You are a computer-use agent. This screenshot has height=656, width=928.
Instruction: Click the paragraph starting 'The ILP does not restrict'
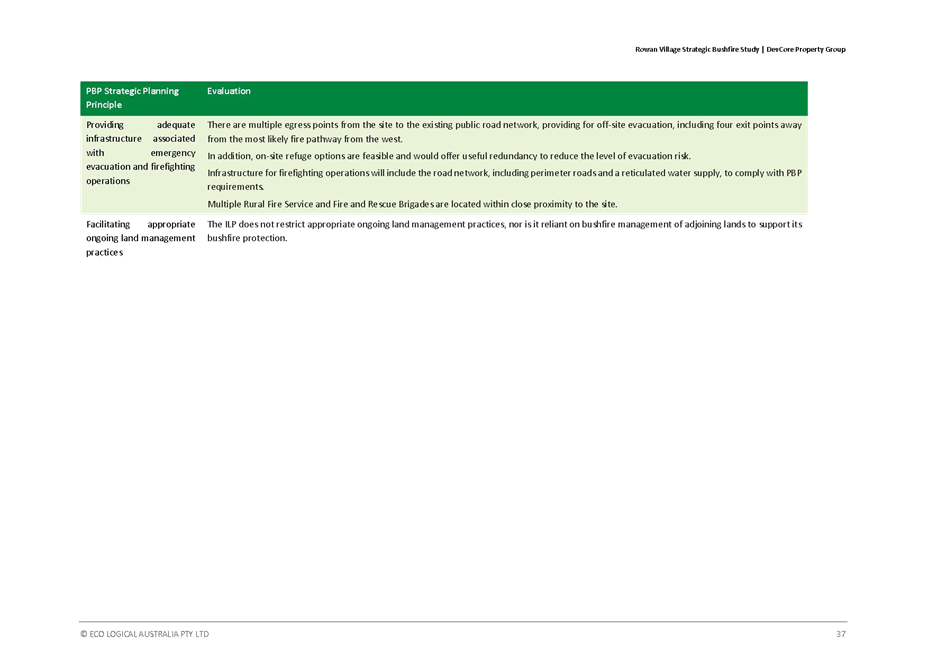tap(504, 231)
